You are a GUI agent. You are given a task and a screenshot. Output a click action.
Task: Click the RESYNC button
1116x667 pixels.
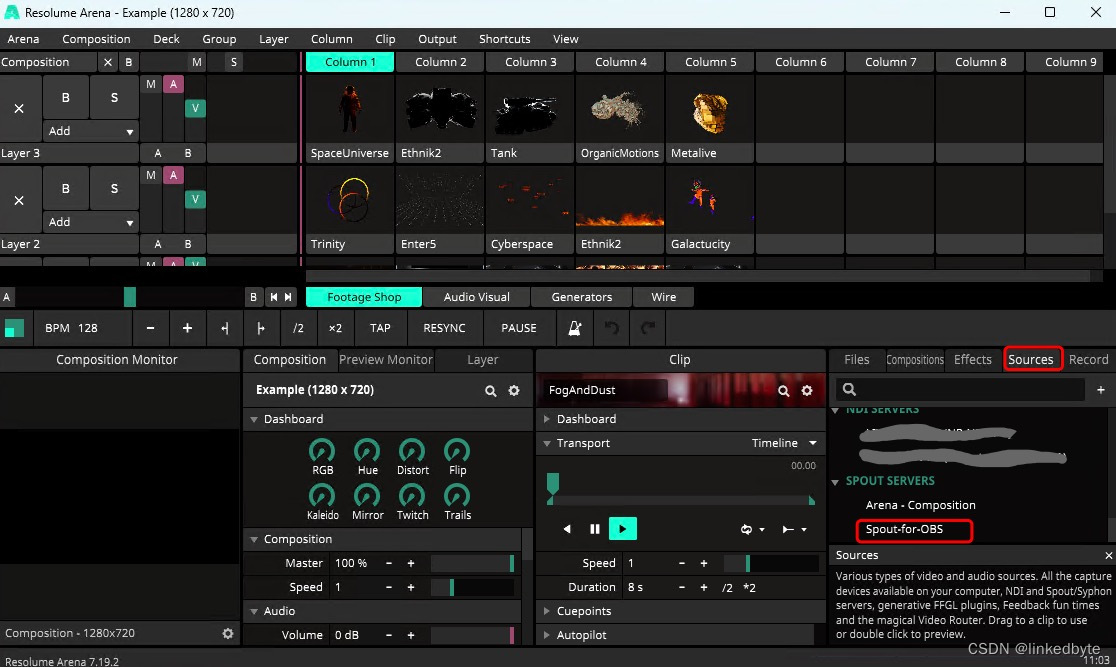(x=444, y=328)
